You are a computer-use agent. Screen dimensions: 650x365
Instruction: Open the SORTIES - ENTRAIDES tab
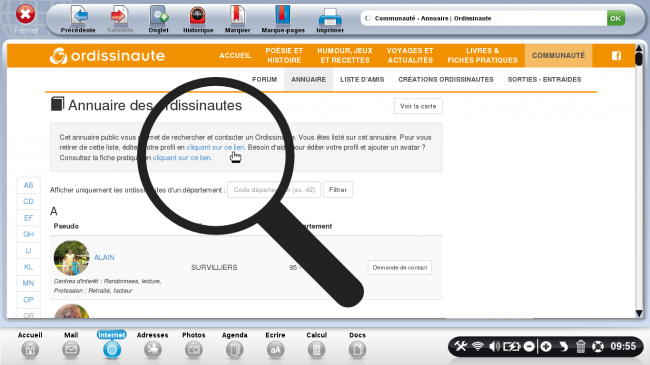pyautogui.click(x=544, y=79)
